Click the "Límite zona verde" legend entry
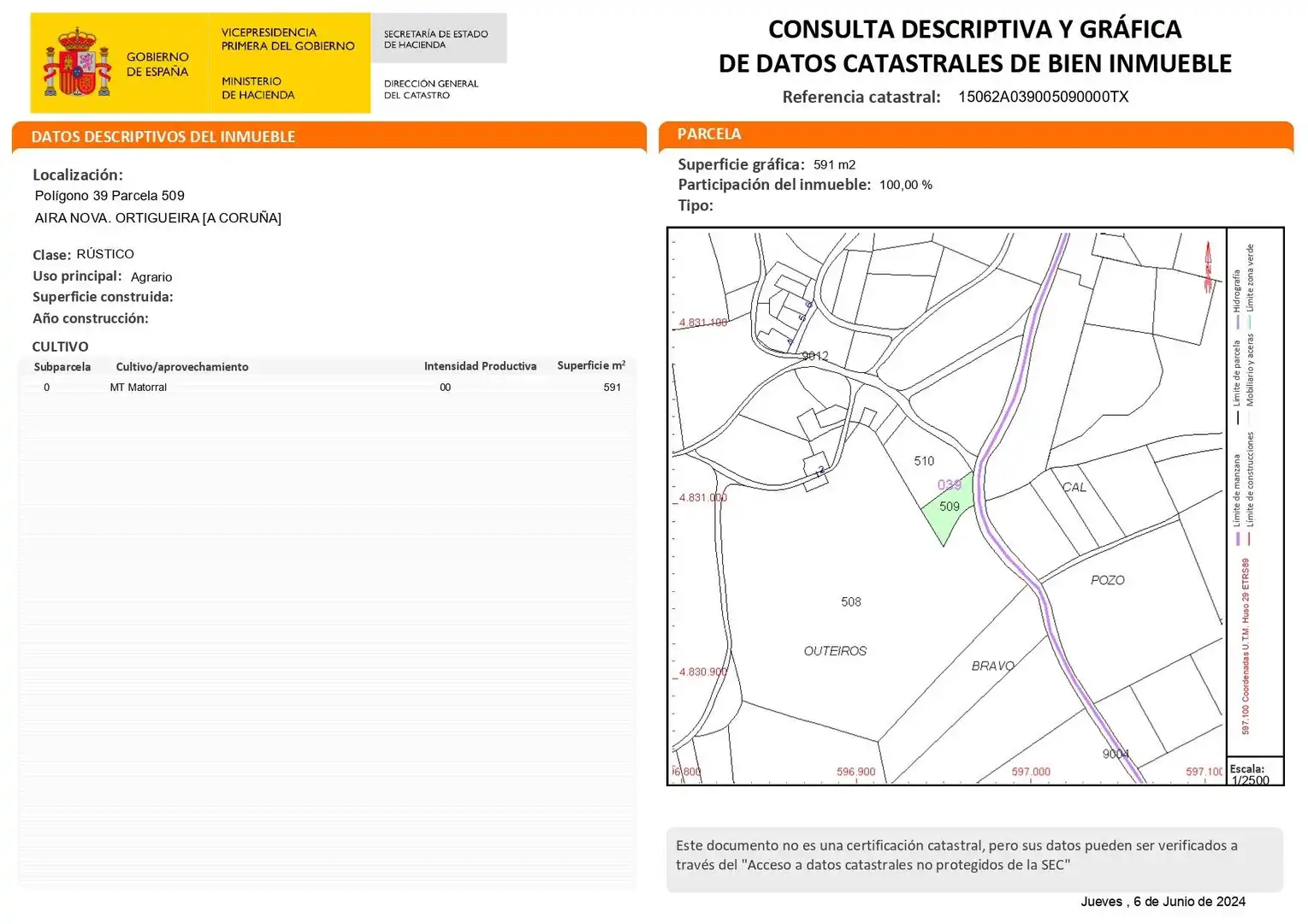The height and width of the screenshot is (924, 1308). [x=1250, y=286]
